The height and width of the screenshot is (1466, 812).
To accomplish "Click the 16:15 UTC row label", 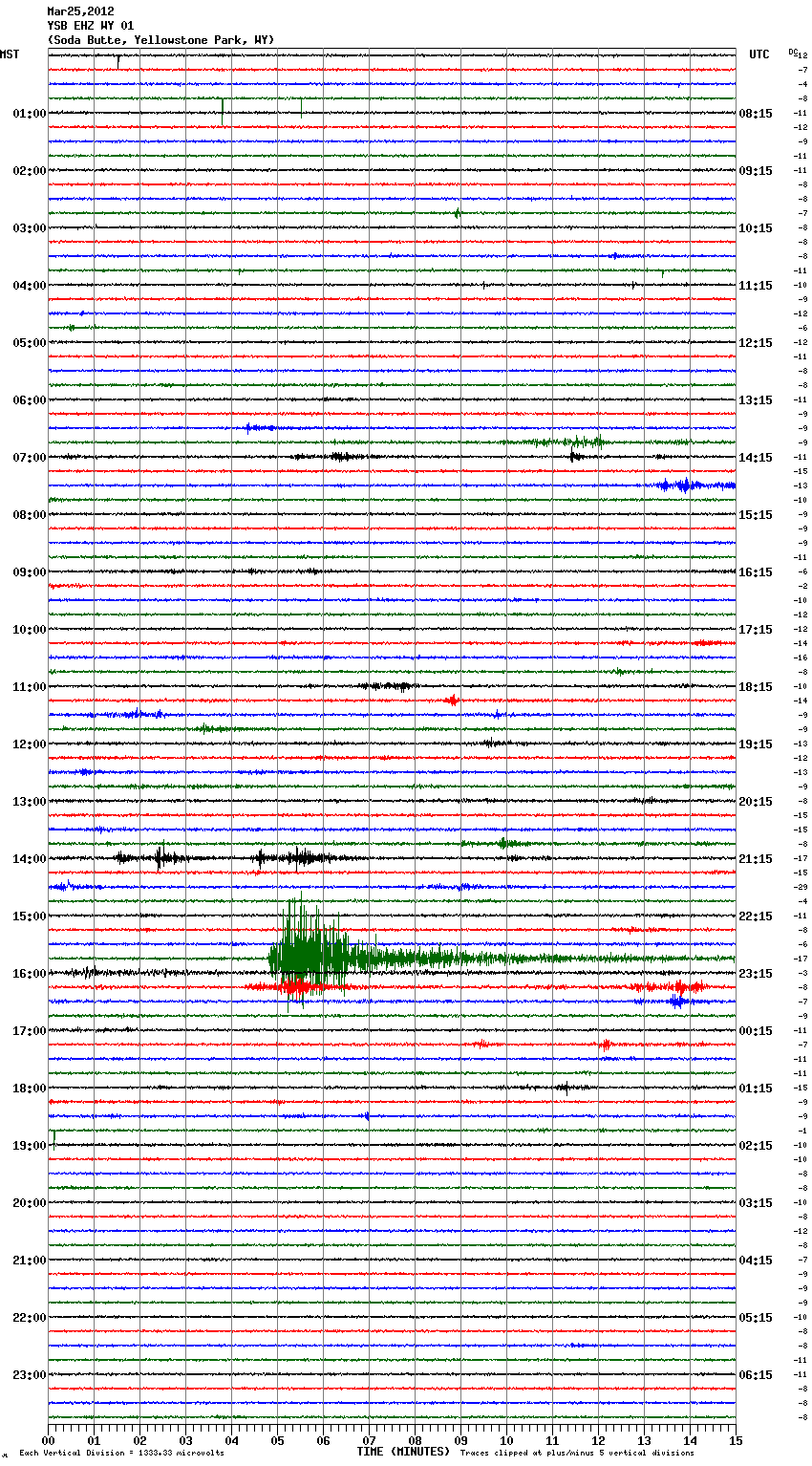I will point(756,572).
